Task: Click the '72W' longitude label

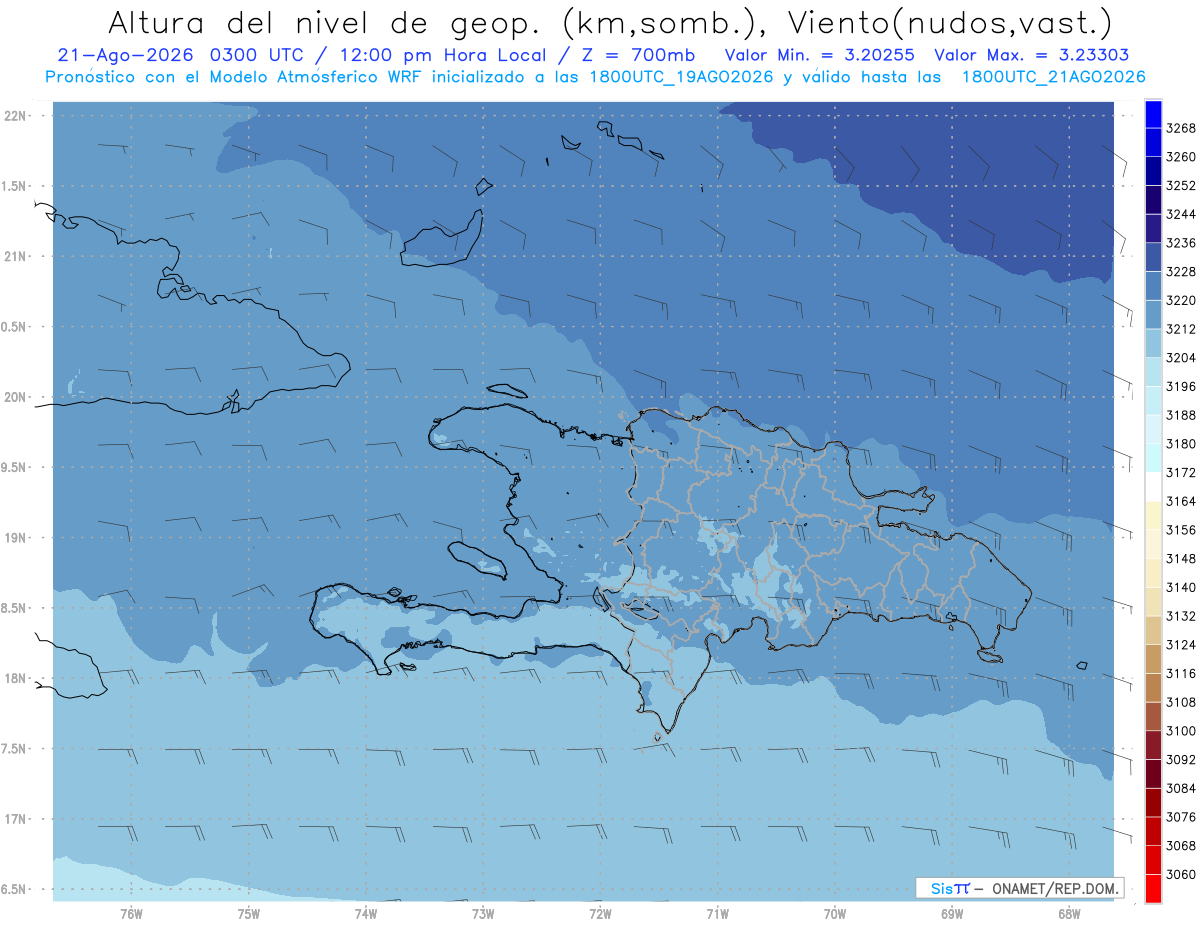Action: [x=601, y=914]
